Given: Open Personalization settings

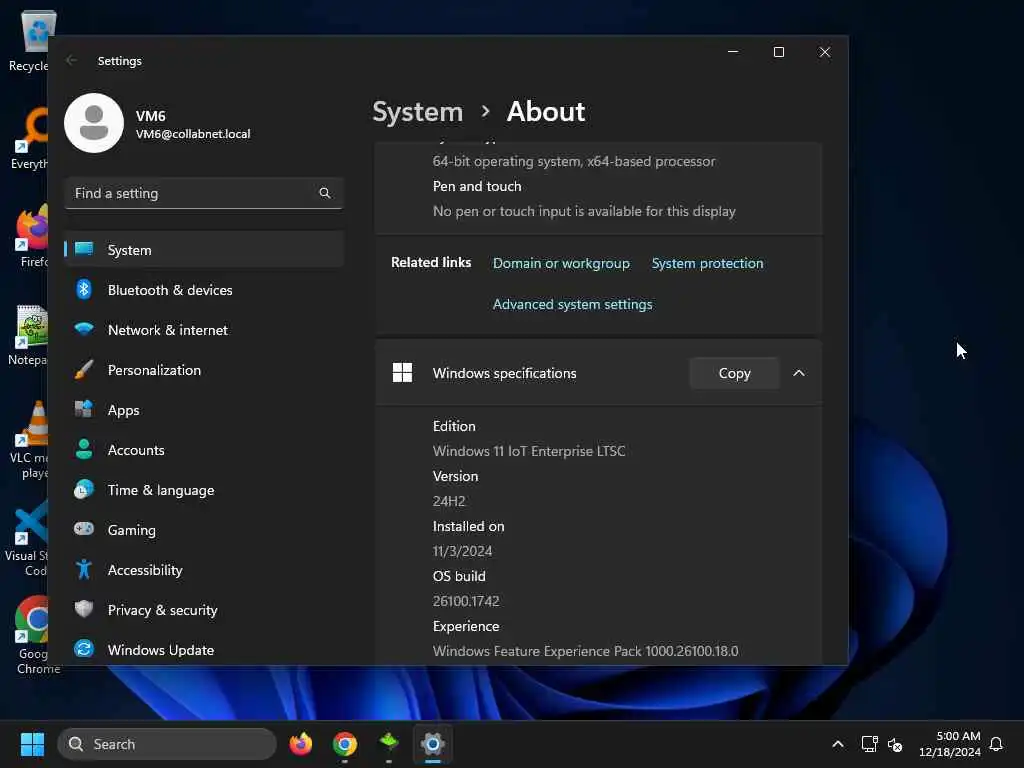Looking at the screenshot, I should pyautogui.click(x=204, y=370).
